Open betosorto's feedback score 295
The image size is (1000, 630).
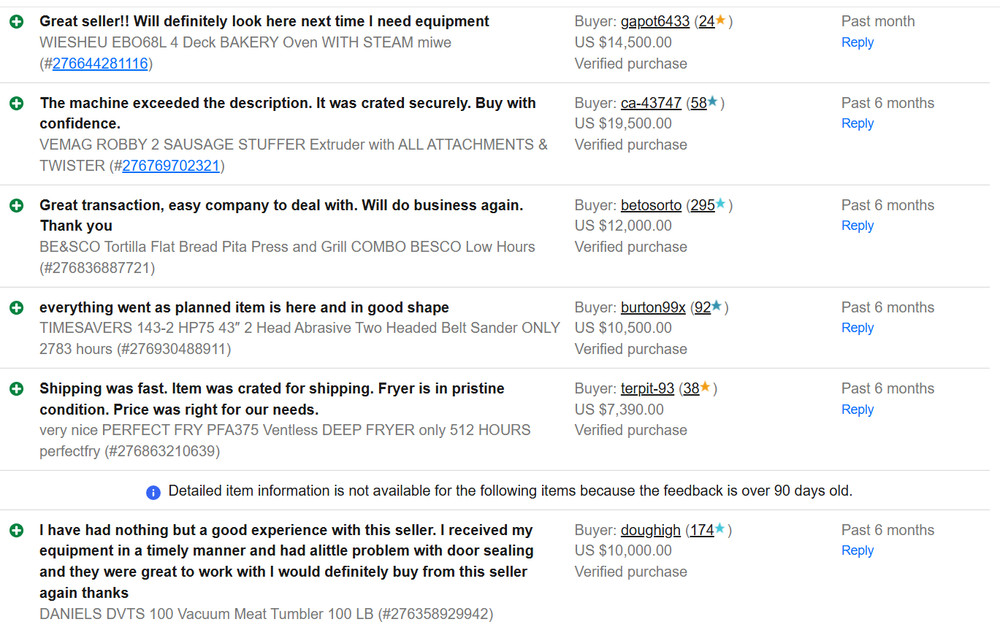(x=703, y=205)
